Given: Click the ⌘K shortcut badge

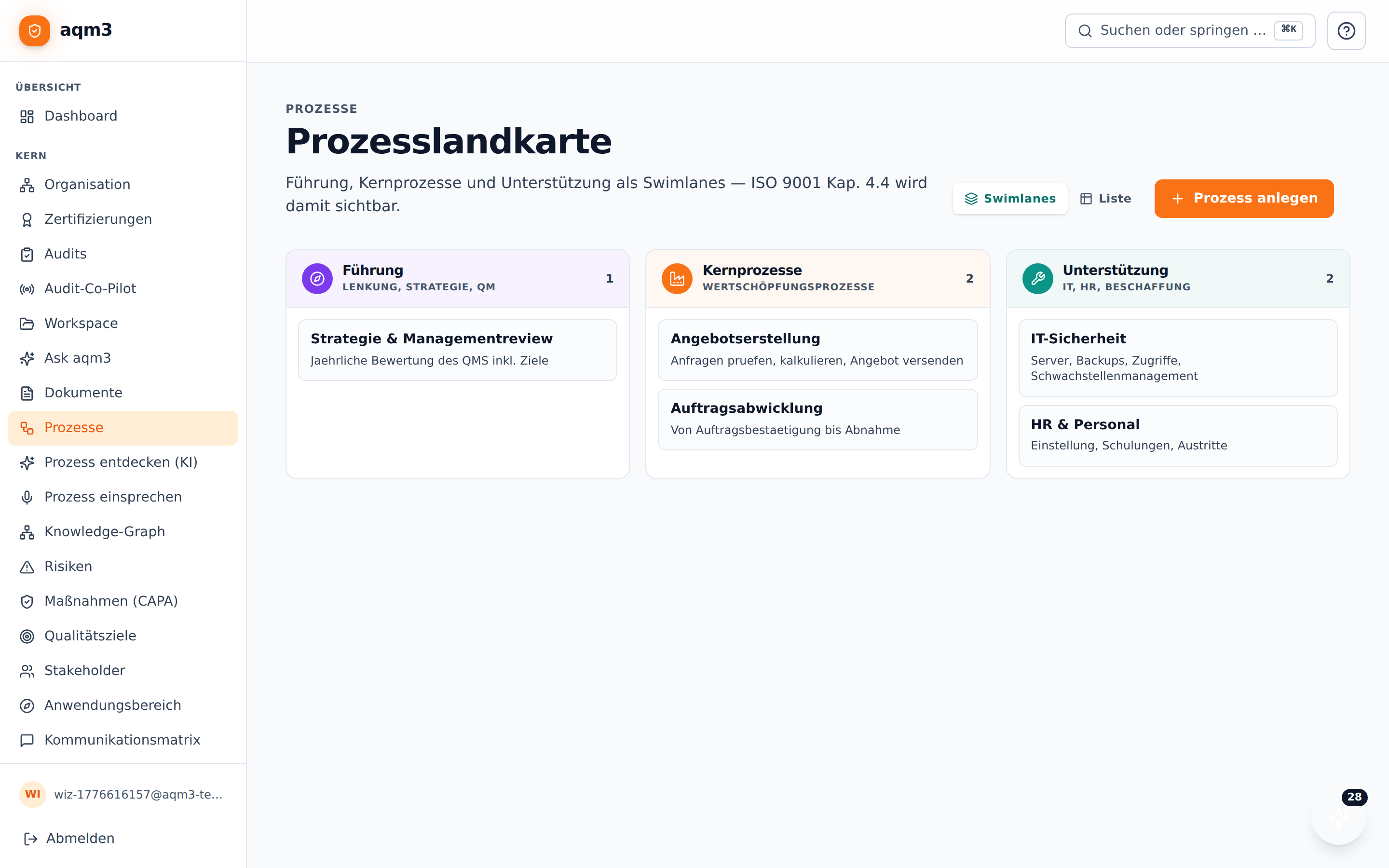Looking at the screenshot, I should point(1289,30).
